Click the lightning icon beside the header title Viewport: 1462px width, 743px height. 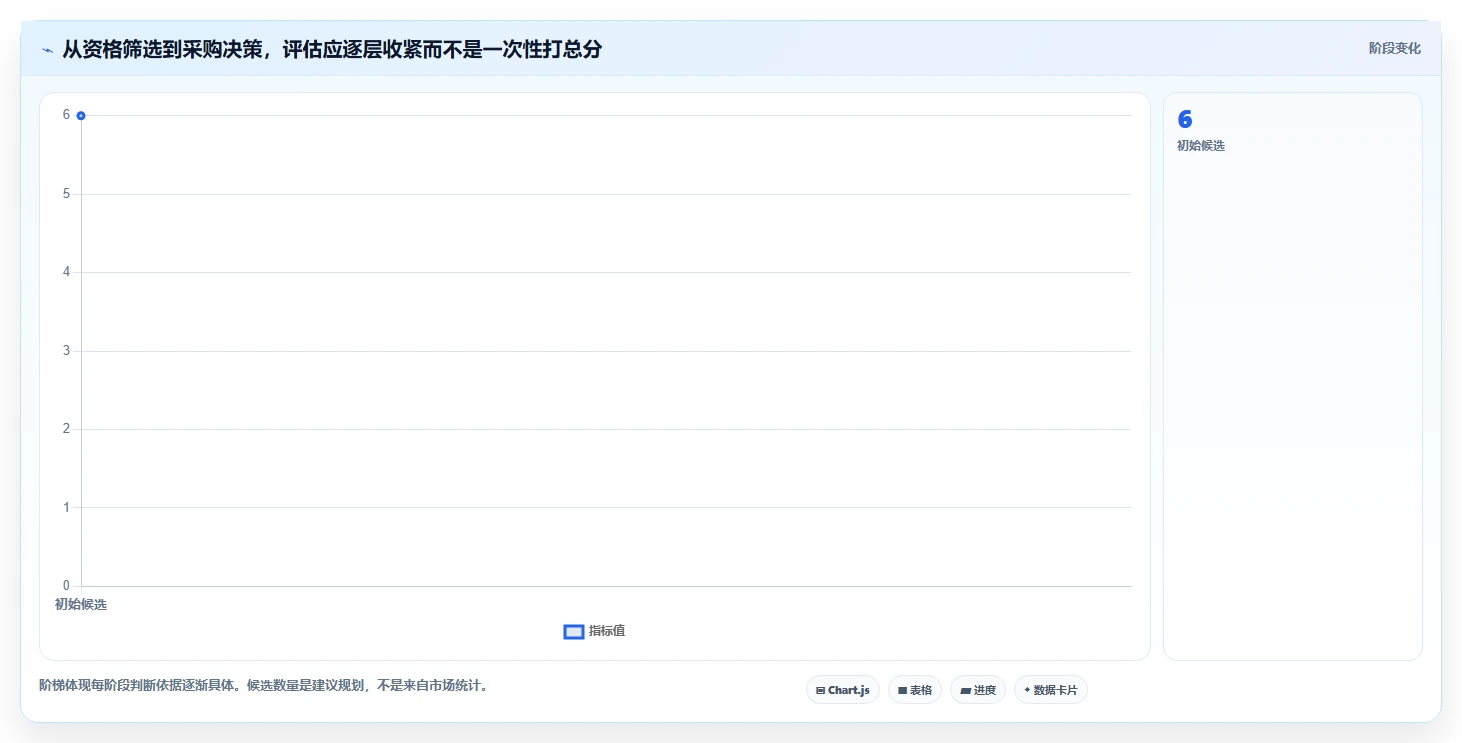point(47,50)
